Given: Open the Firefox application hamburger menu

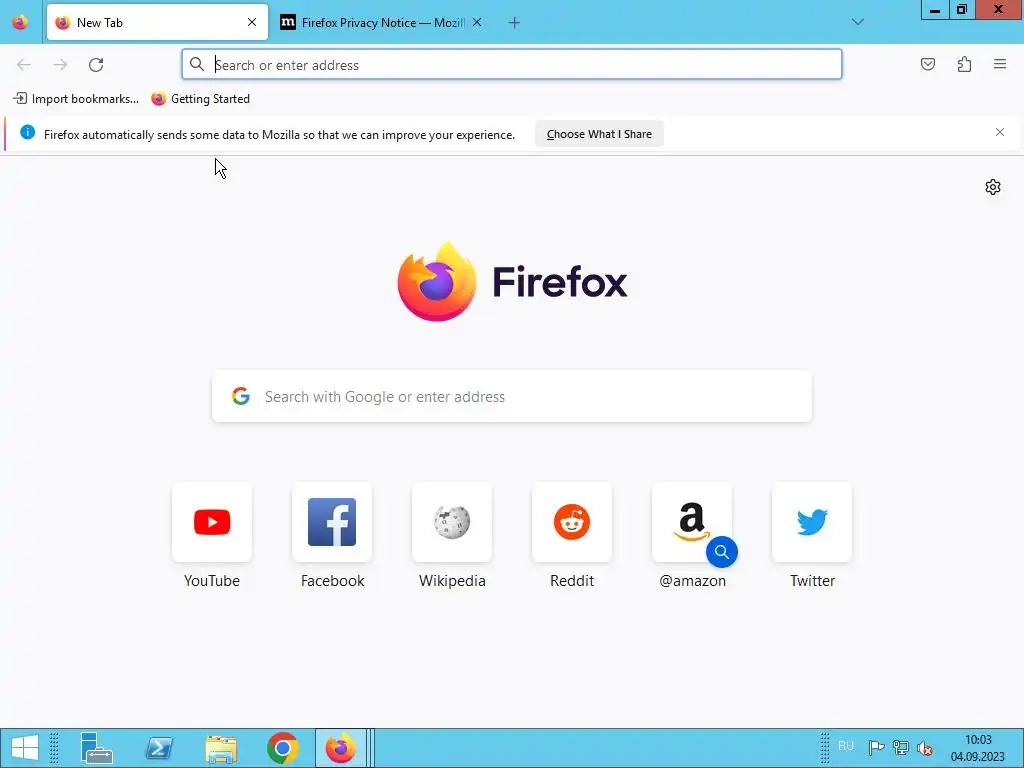Looking at the screenshot, I should click(x=1000, y=64).
